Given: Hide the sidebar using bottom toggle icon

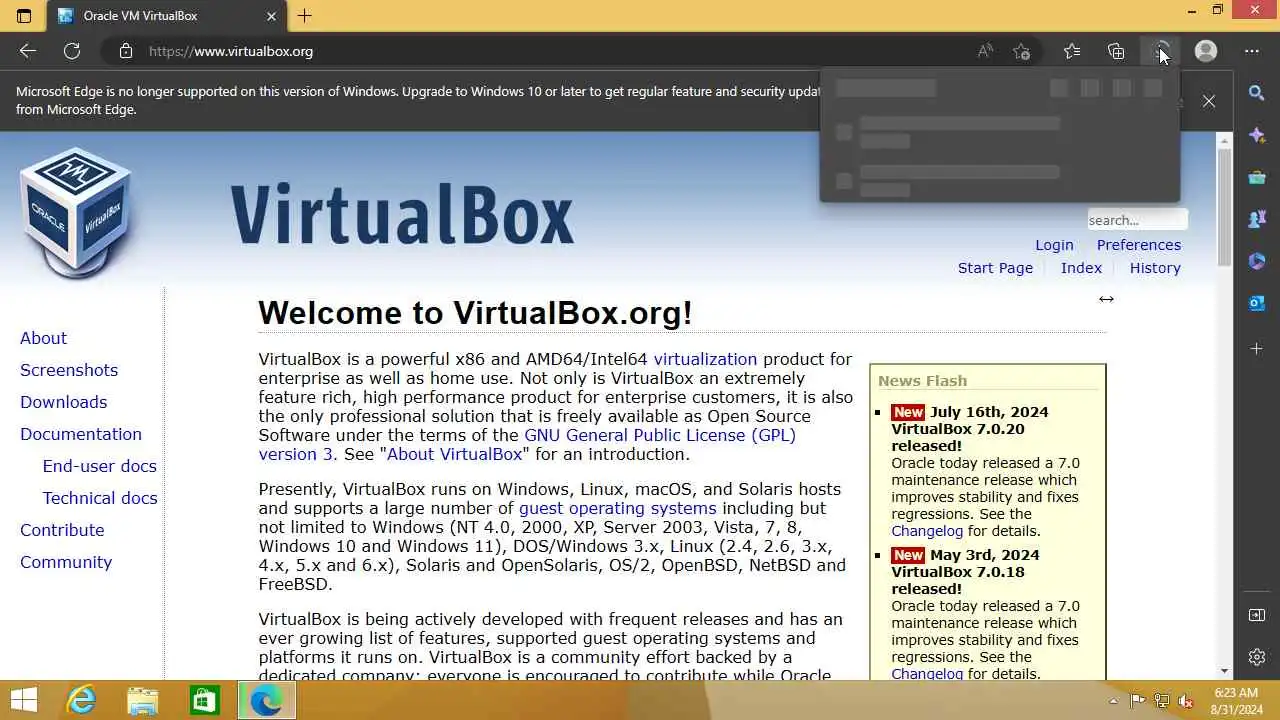Looking at the screenshot, I should click(x=1257, y=615).
